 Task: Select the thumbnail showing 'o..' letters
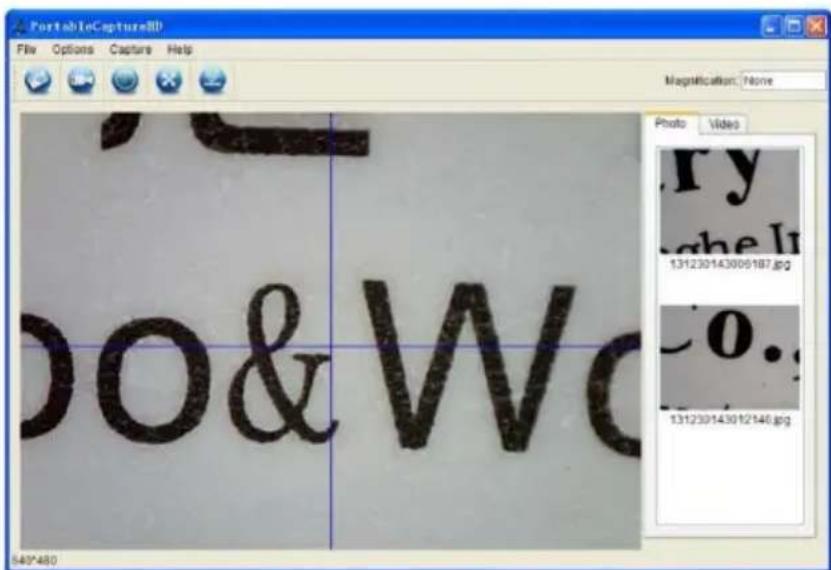click(730, 357)
